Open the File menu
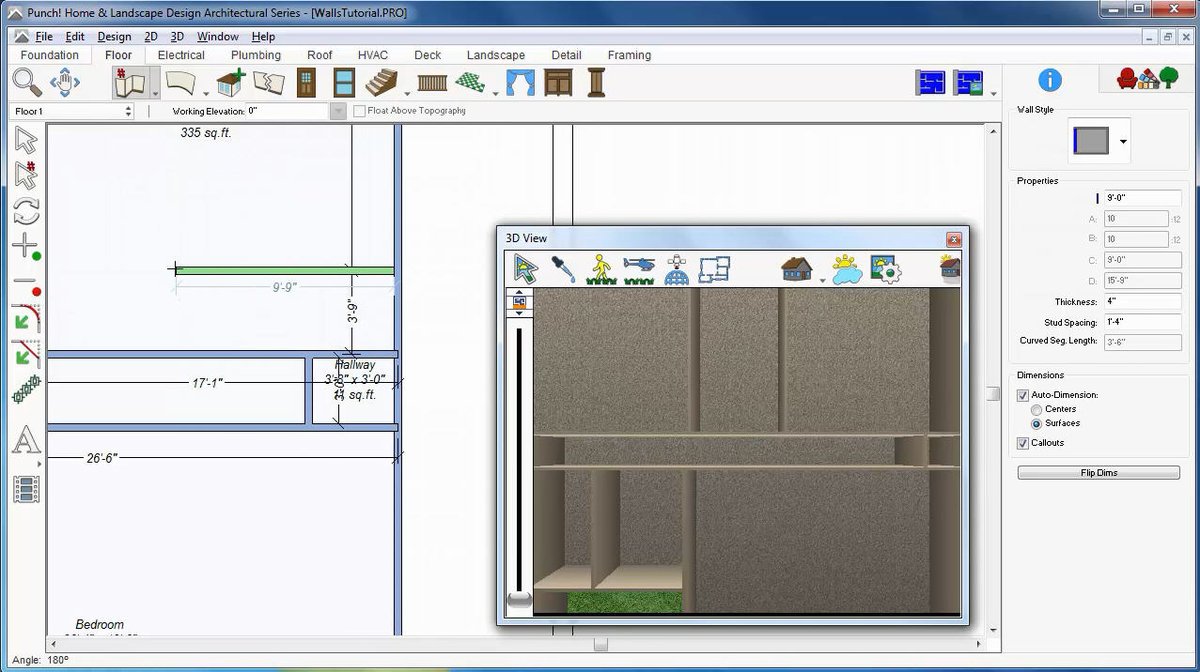 coord(44,36)
